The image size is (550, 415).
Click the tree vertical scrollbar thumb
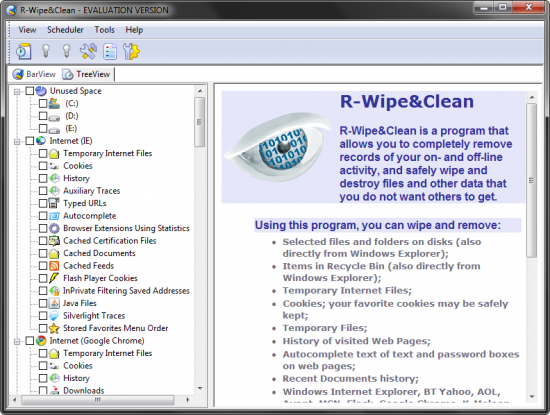(x=200, y=122)
